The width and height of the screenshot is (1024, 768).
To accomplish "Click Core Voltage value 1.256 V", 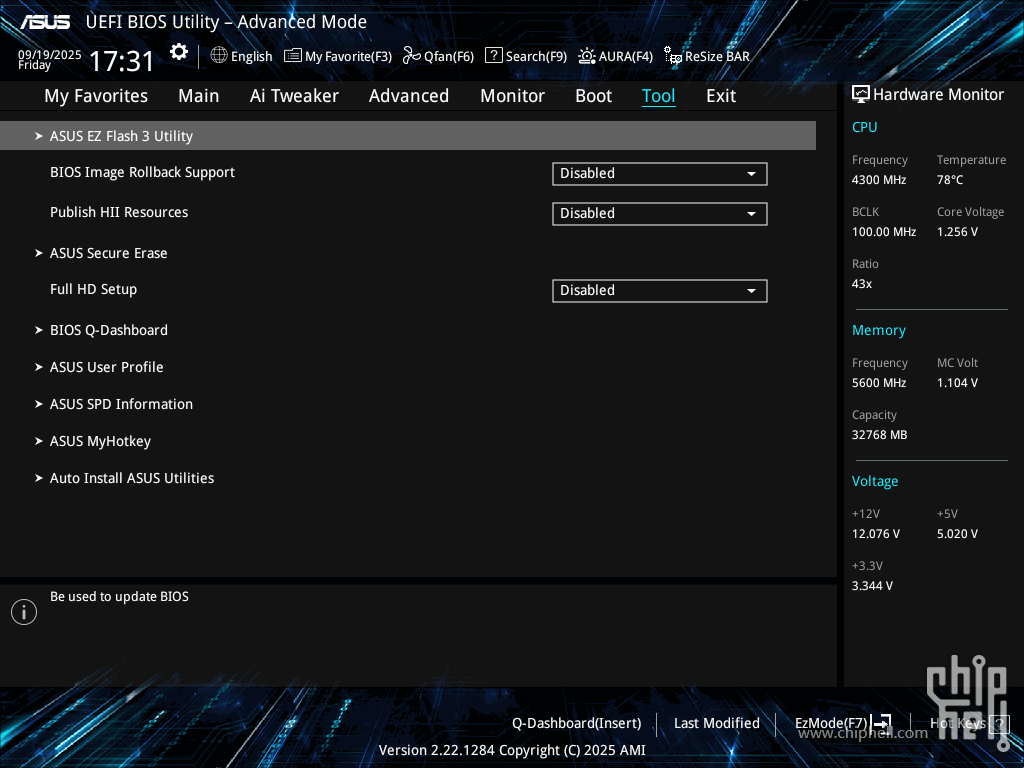I will pyautogui.click(x=957, y=232).
